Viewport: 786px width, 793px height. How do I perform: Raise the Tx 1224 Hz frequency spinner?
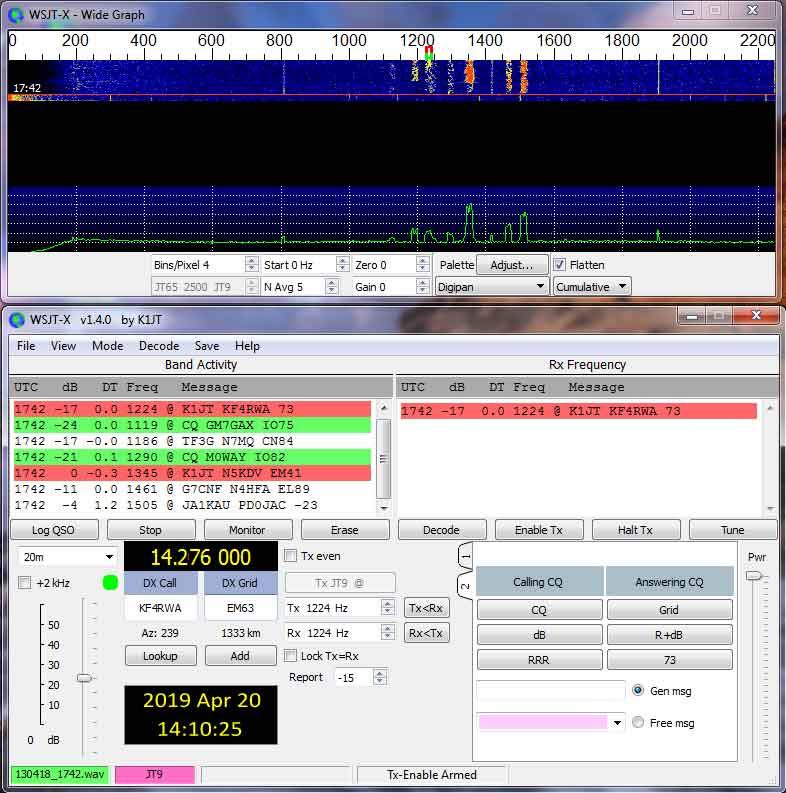tap(388, 604)
